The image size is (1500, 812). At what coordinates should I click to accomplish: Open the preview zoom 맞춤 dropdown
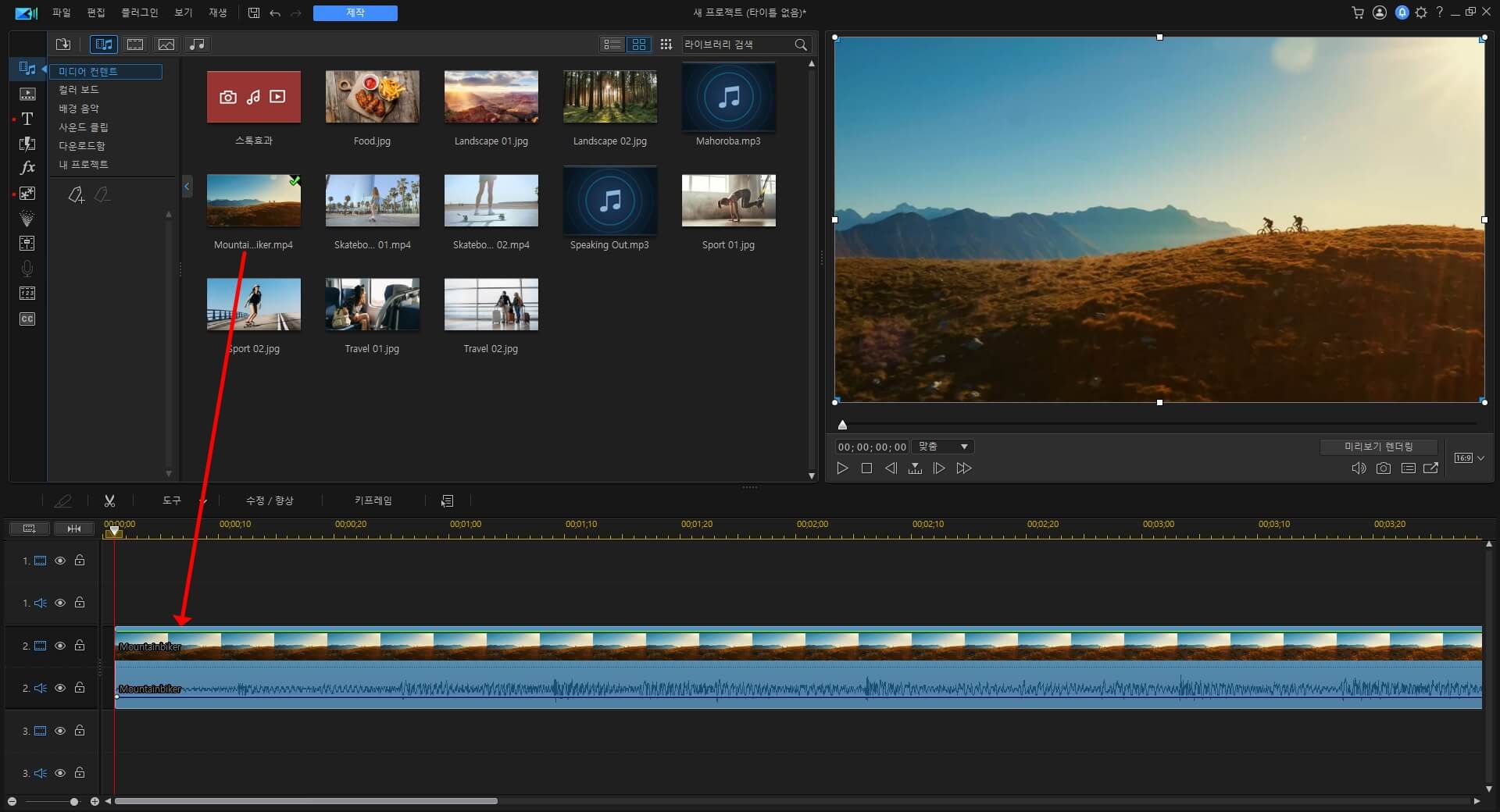(x=944, y=447)
